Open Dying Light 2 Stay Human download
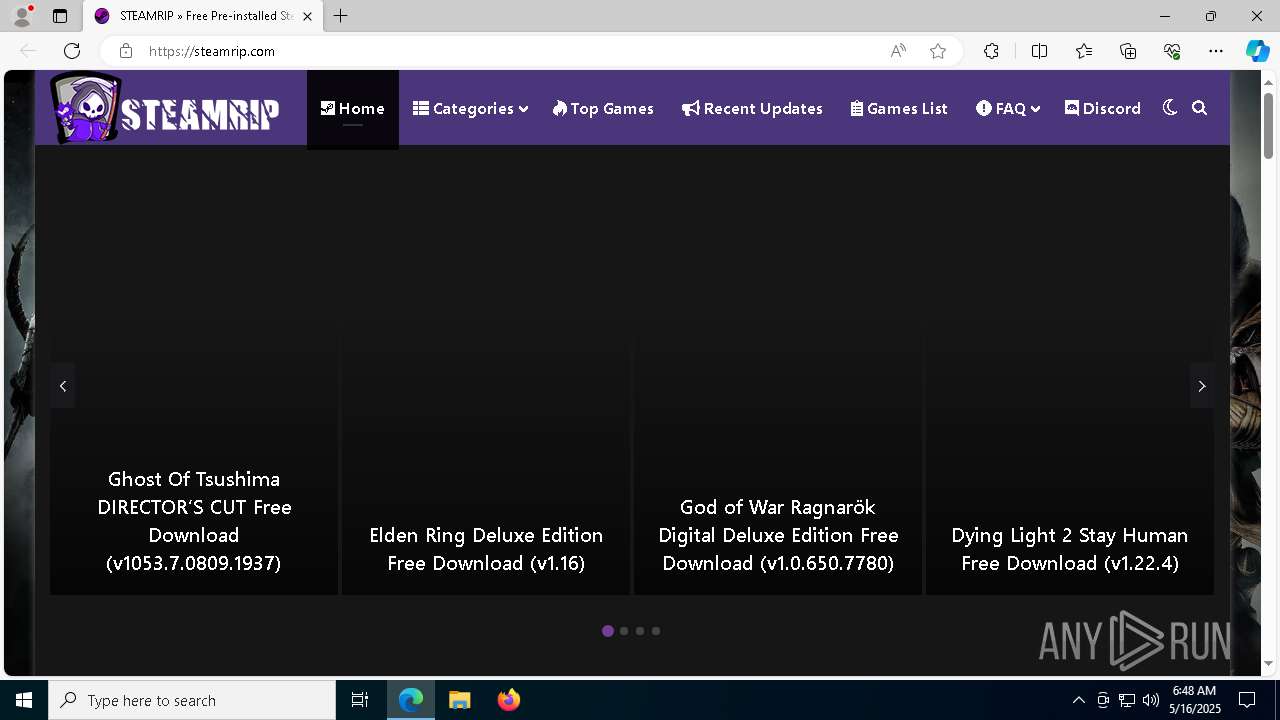This screenshot has height=720, width=1280. click(x=1070, y=549)
